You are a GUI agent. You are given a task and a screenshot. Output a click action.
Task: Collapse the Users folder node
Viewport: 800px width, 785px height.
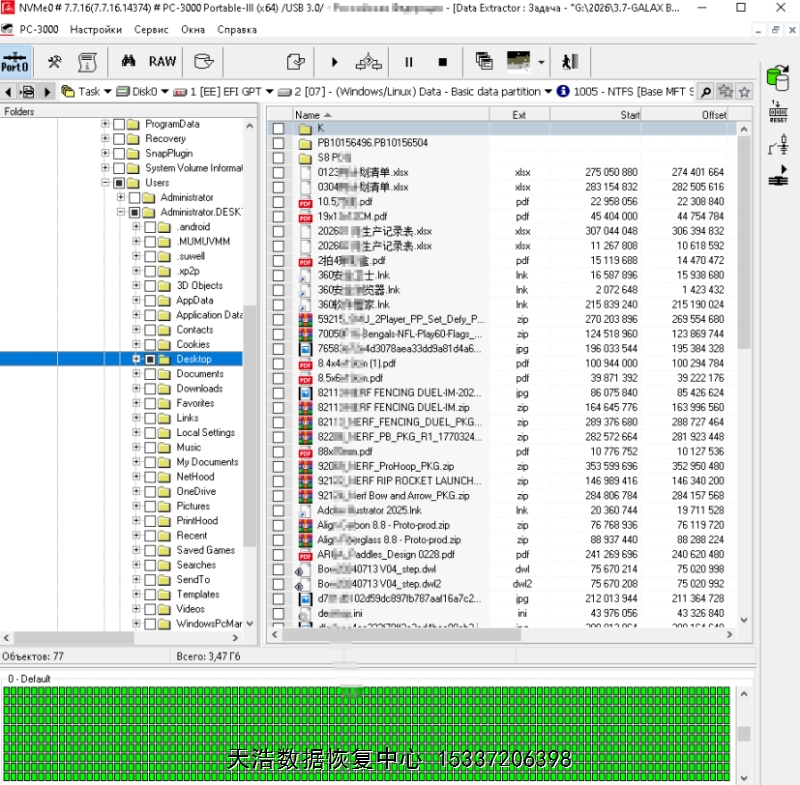[105, 183]
